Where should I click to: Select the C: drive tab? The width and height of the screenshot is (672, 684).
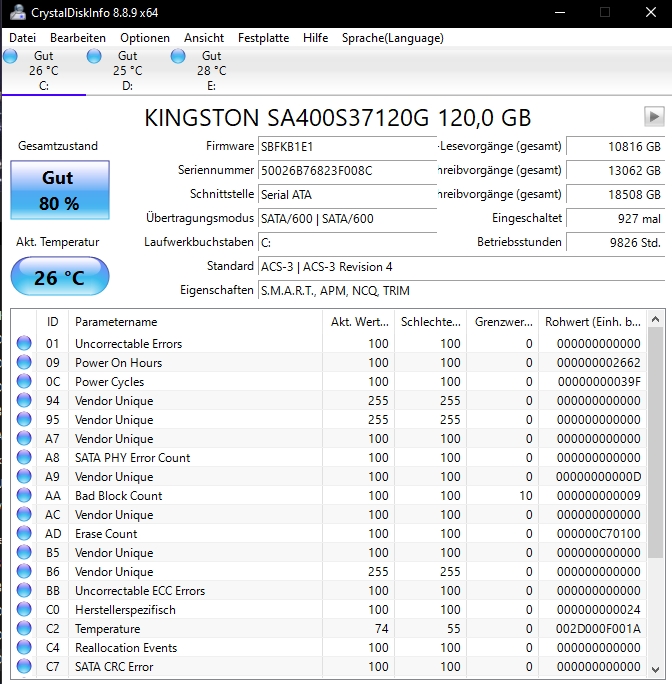point(44,71)
